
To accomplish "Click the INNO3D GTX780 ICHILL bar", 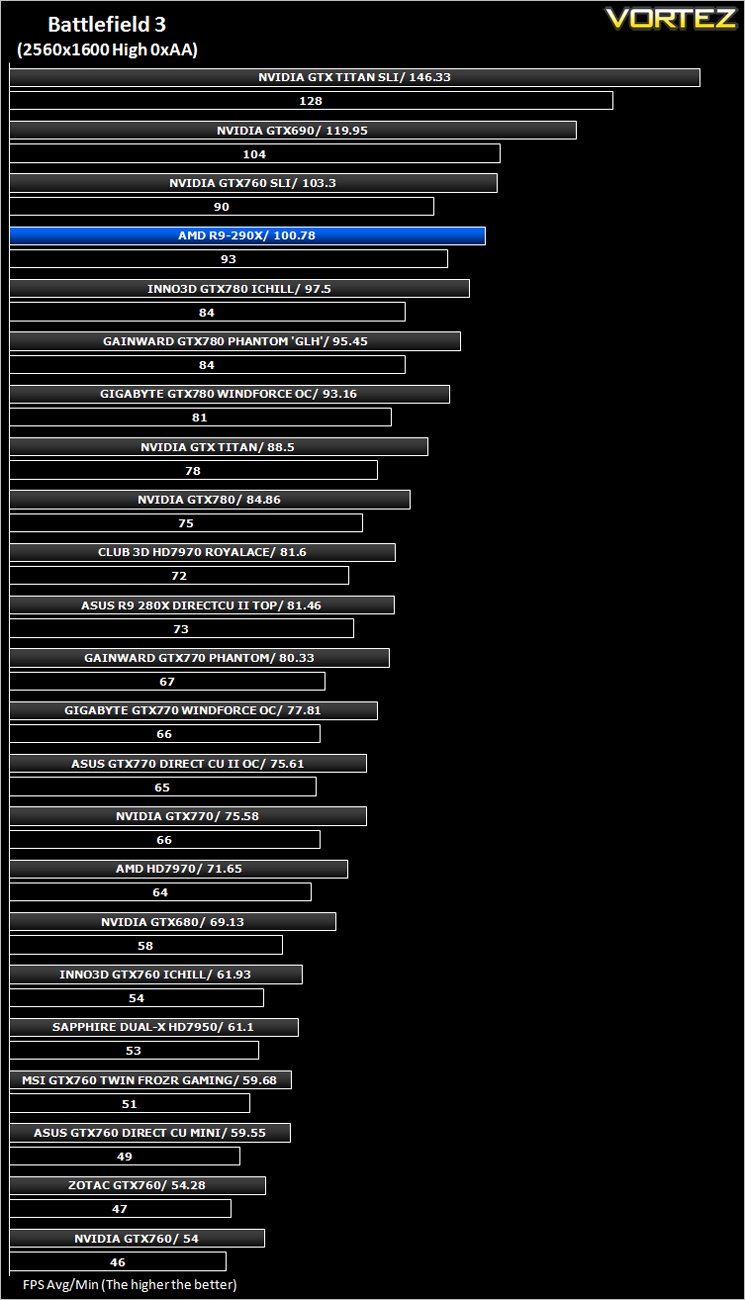I will [x=240, y=289].
